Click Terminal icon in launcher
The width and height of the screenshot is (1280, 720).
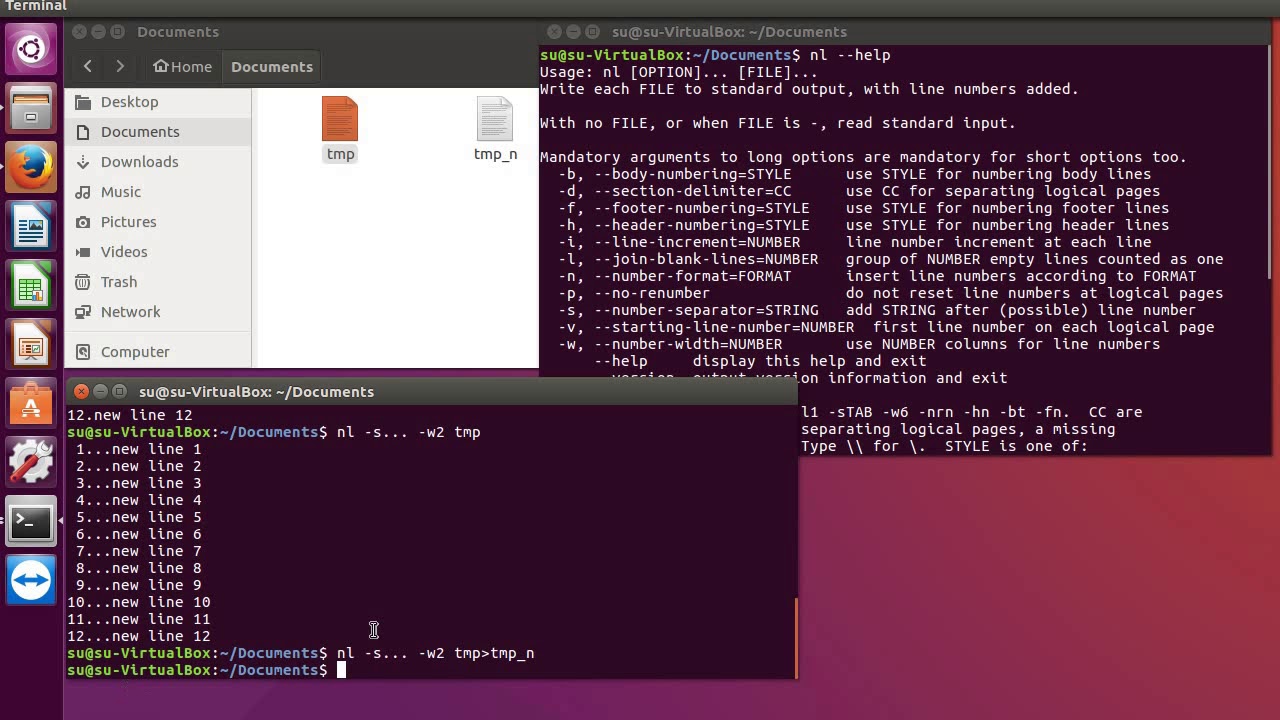pos(31,521)
